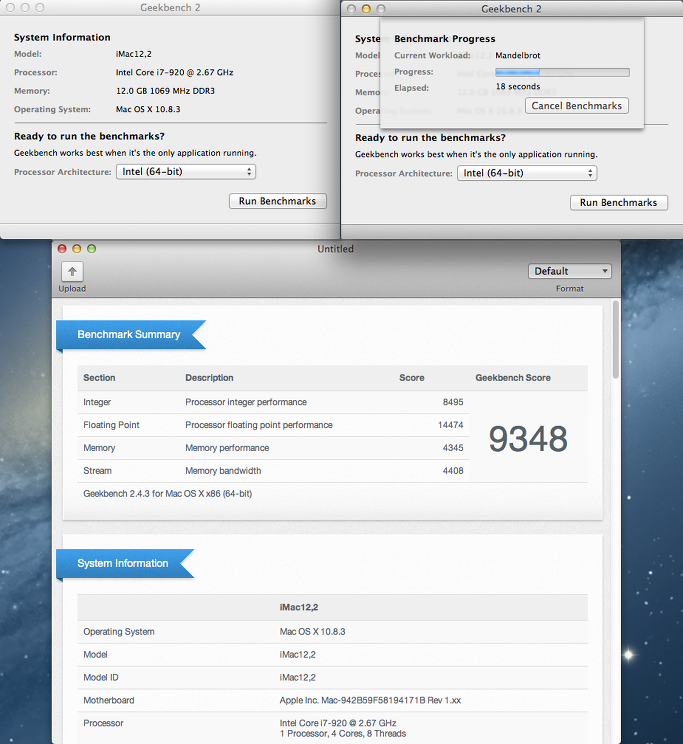Click 'Memory bandwidth' description text
Viewport: 683px width, 744px height.
(x=223, y=471)
